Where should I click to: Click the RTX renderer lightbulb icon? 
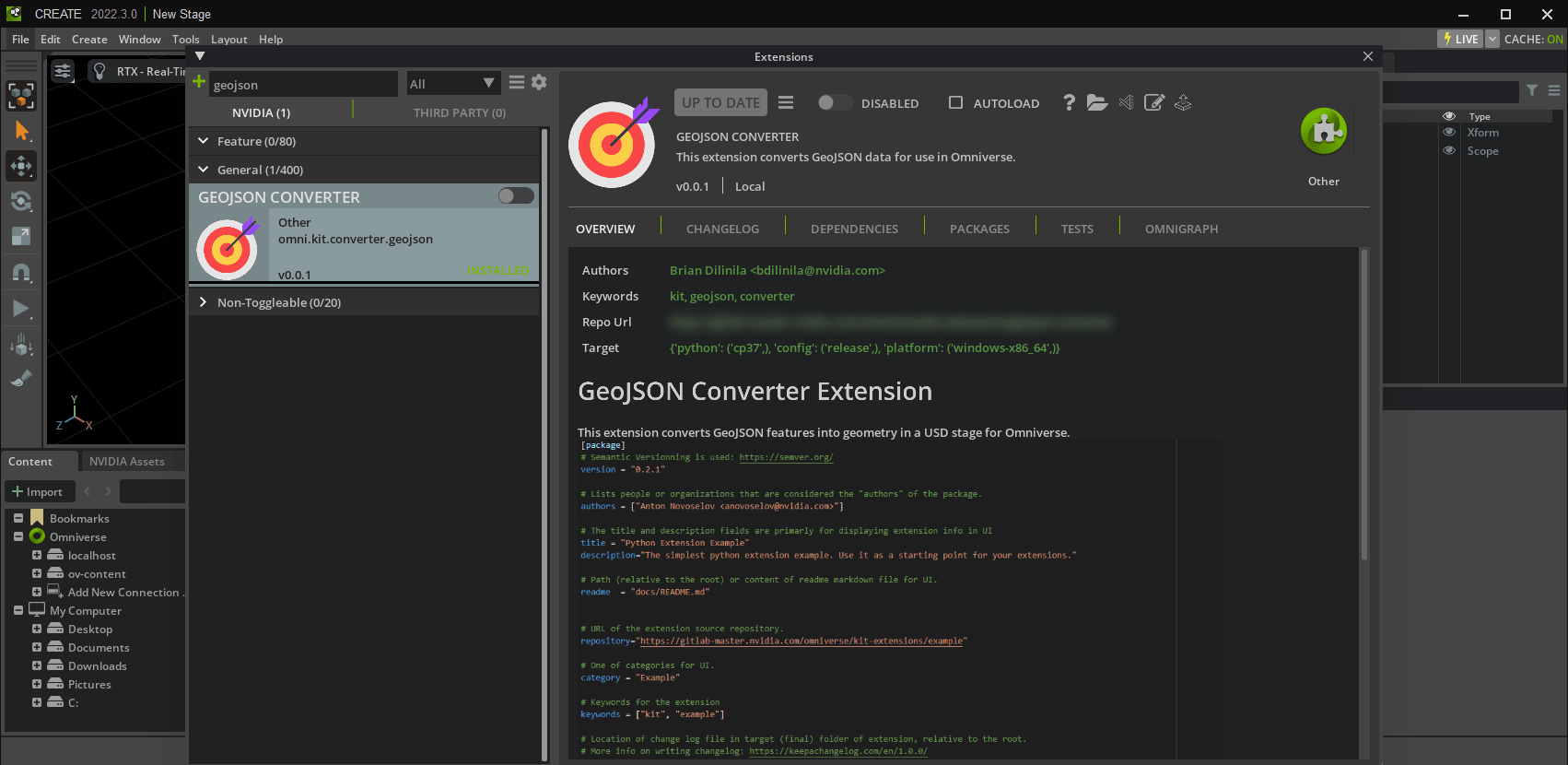pyautogui.click(x=99, y=71)
